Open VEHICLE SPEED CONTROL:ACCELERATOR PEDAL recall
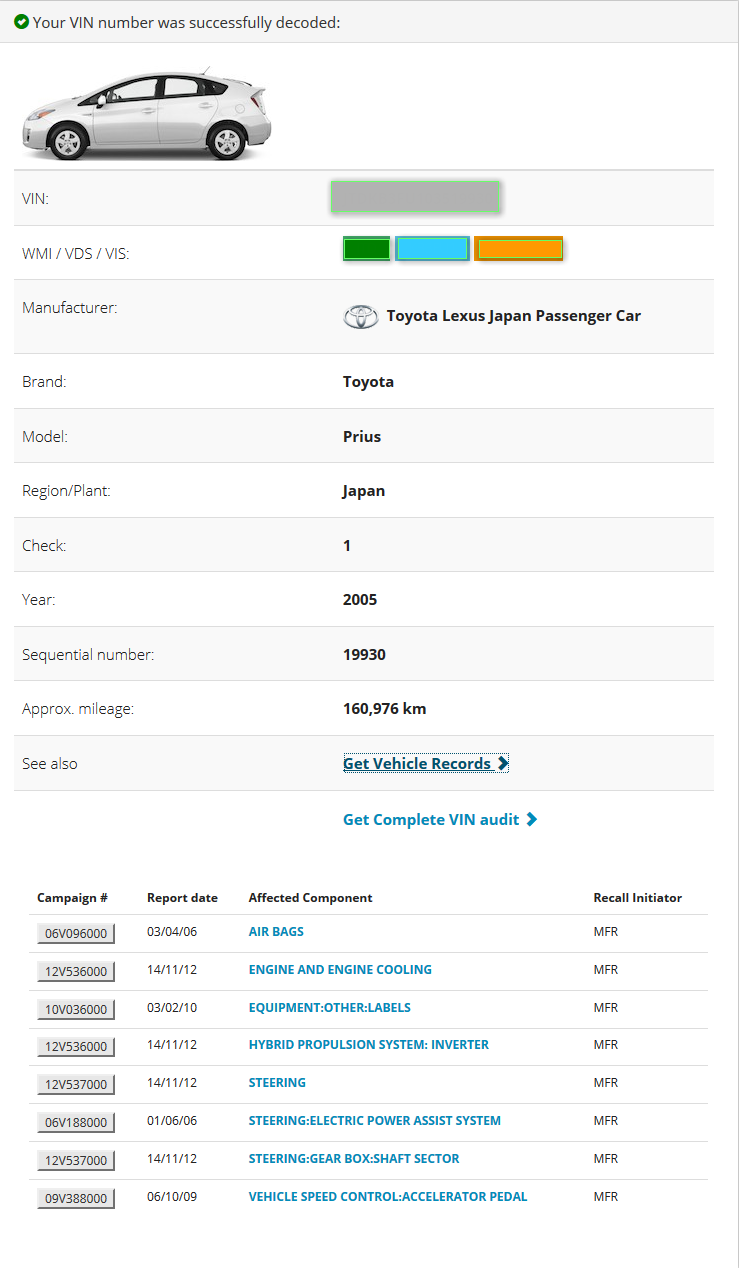 (388, 1197)
